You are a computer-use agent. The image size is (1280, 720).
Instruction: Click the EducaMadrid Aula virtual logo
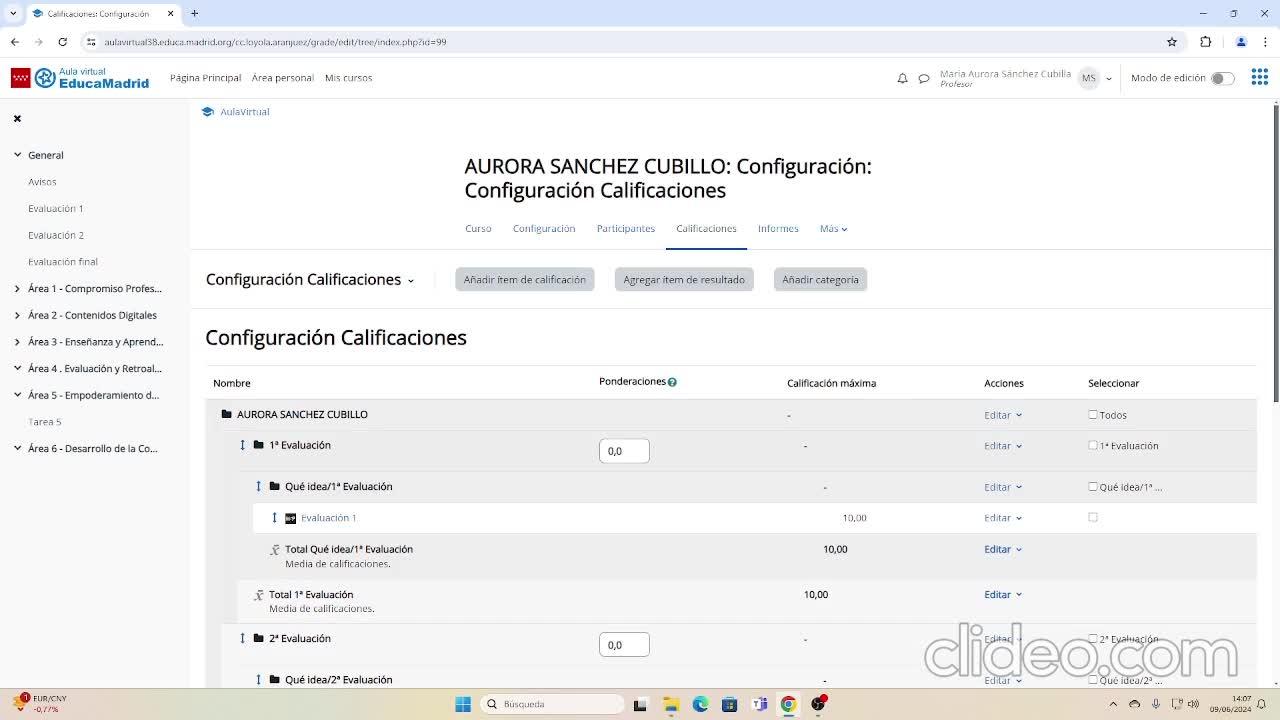(80, 78)
